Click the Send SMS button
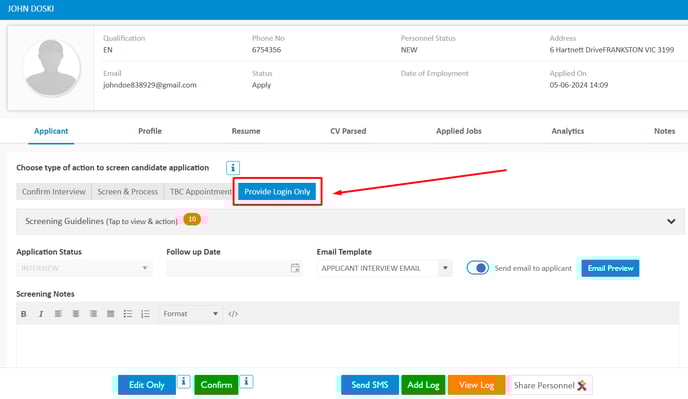 [370, 385]
